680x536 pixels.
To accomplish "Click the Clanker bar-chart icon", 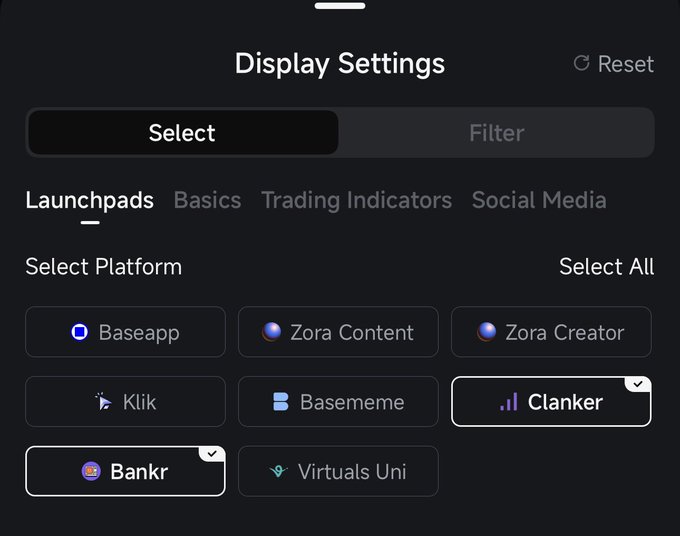I will pyautogui.click(x=509, y=402).
